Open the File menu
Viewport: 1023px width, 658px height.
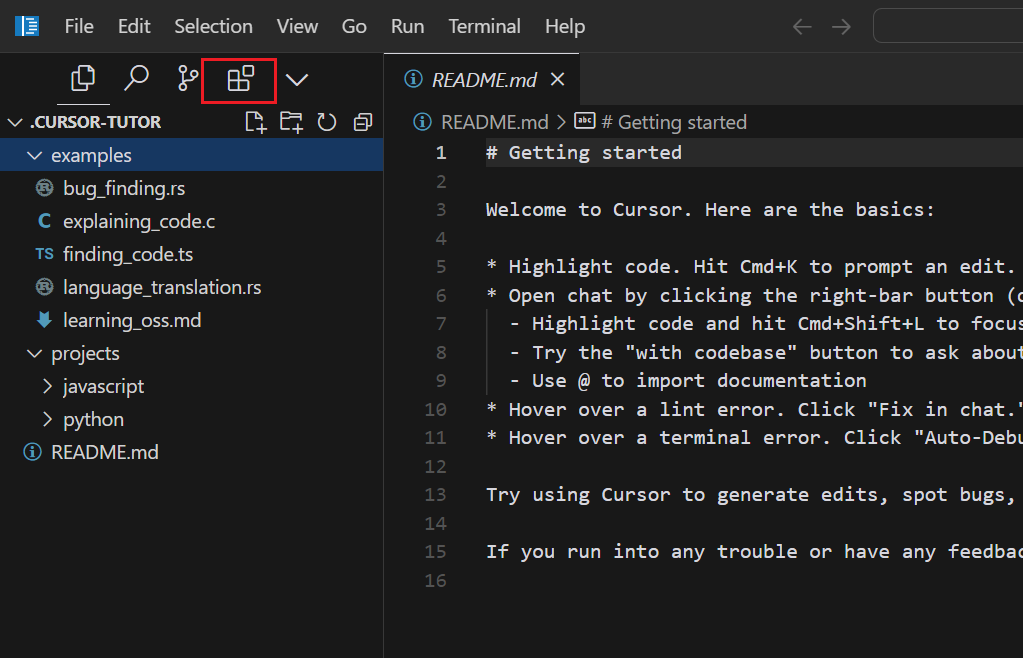pyautogui.click(x=79, y=26)
